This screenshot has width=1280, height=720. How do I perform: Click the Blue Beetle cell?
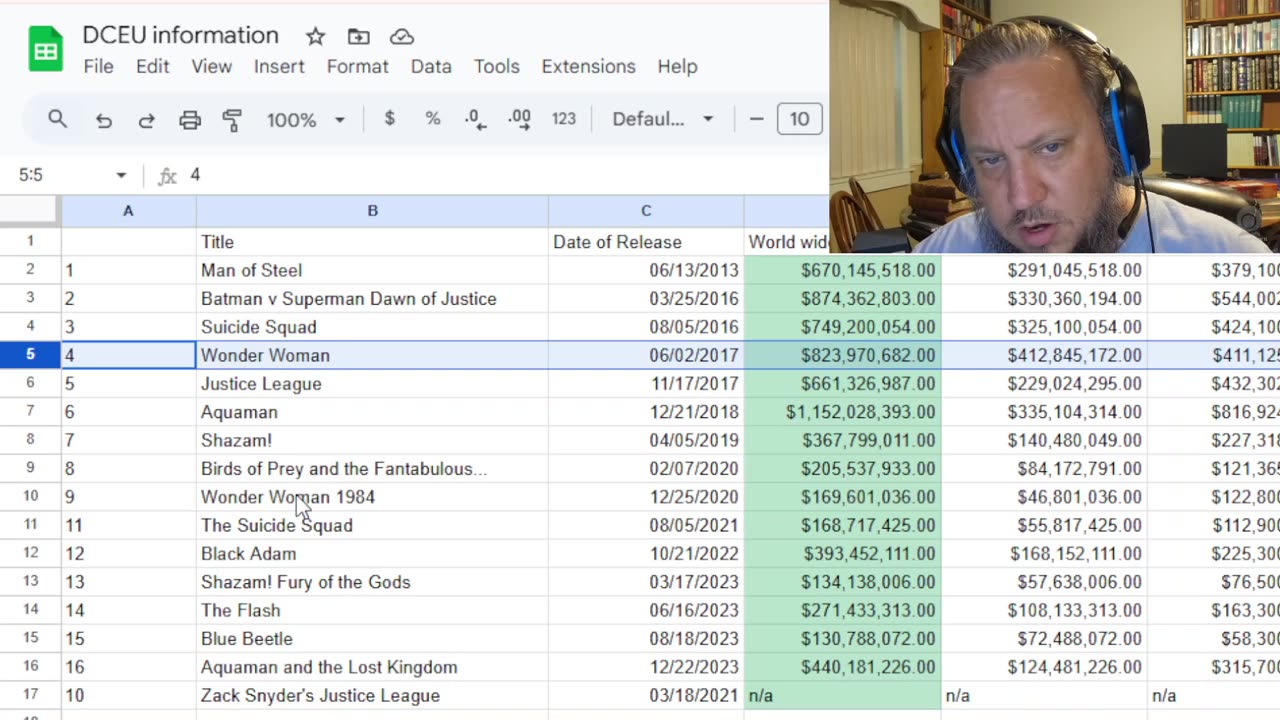372,639
